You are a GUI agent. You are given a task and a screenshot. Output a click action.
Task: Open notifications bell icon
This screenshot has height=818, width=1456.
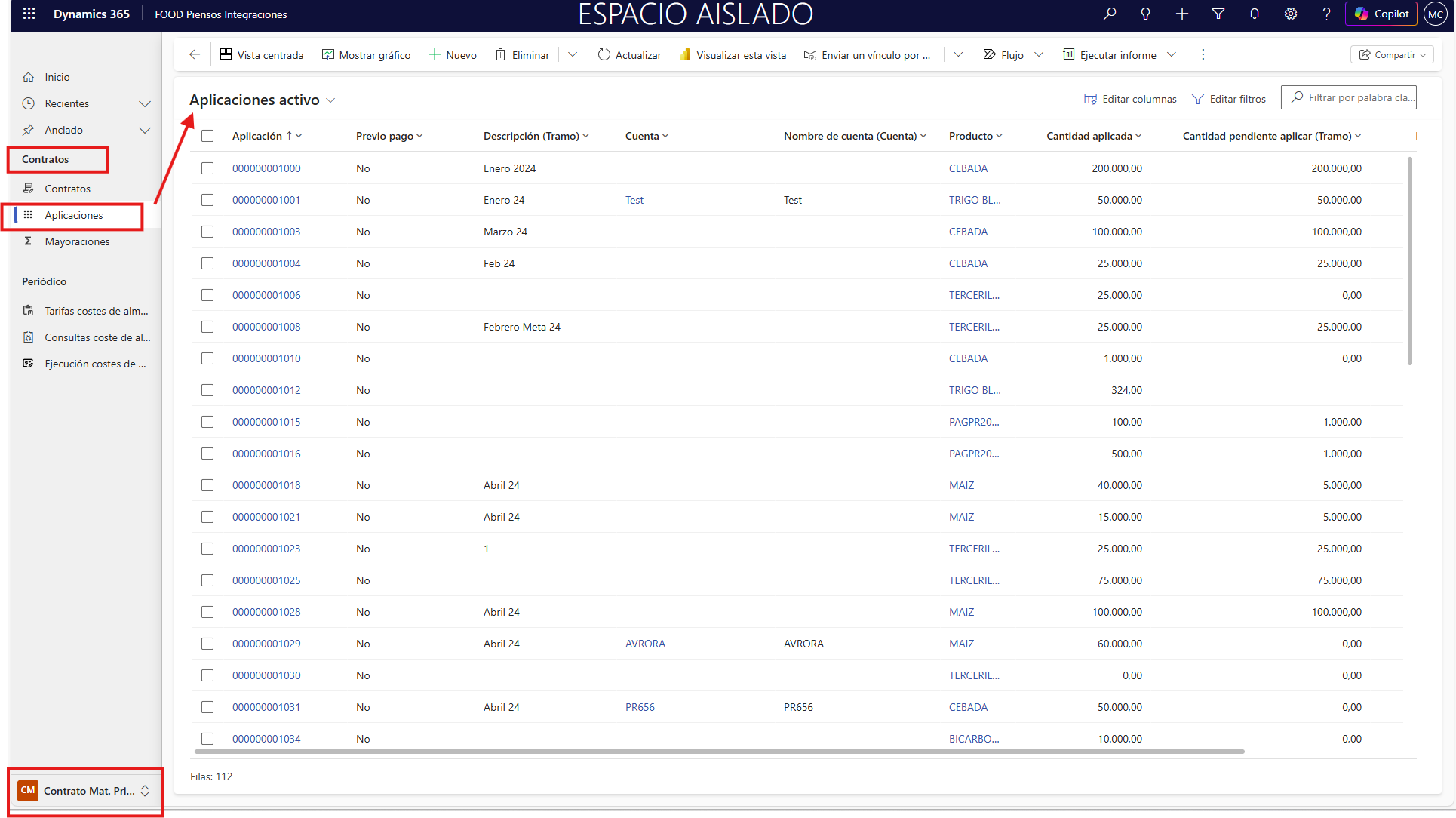tap(1254, 14)
